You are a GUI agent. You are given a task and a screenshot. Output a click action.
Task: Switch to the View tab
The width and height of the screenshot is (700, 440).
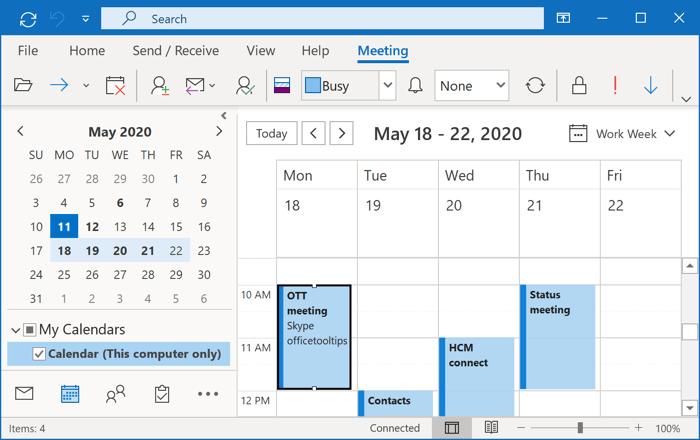pyautogui.click(x=261, y=51)
